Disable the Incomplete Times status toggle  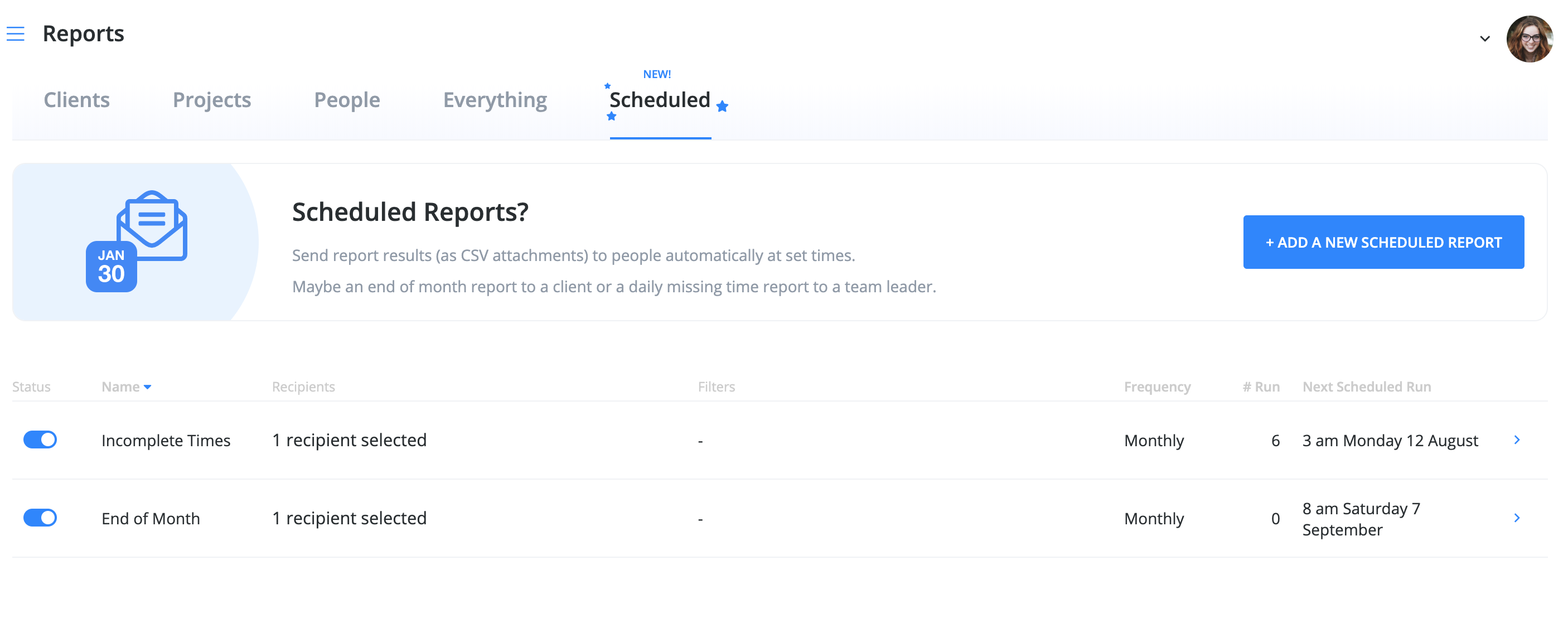coord(40,439)
